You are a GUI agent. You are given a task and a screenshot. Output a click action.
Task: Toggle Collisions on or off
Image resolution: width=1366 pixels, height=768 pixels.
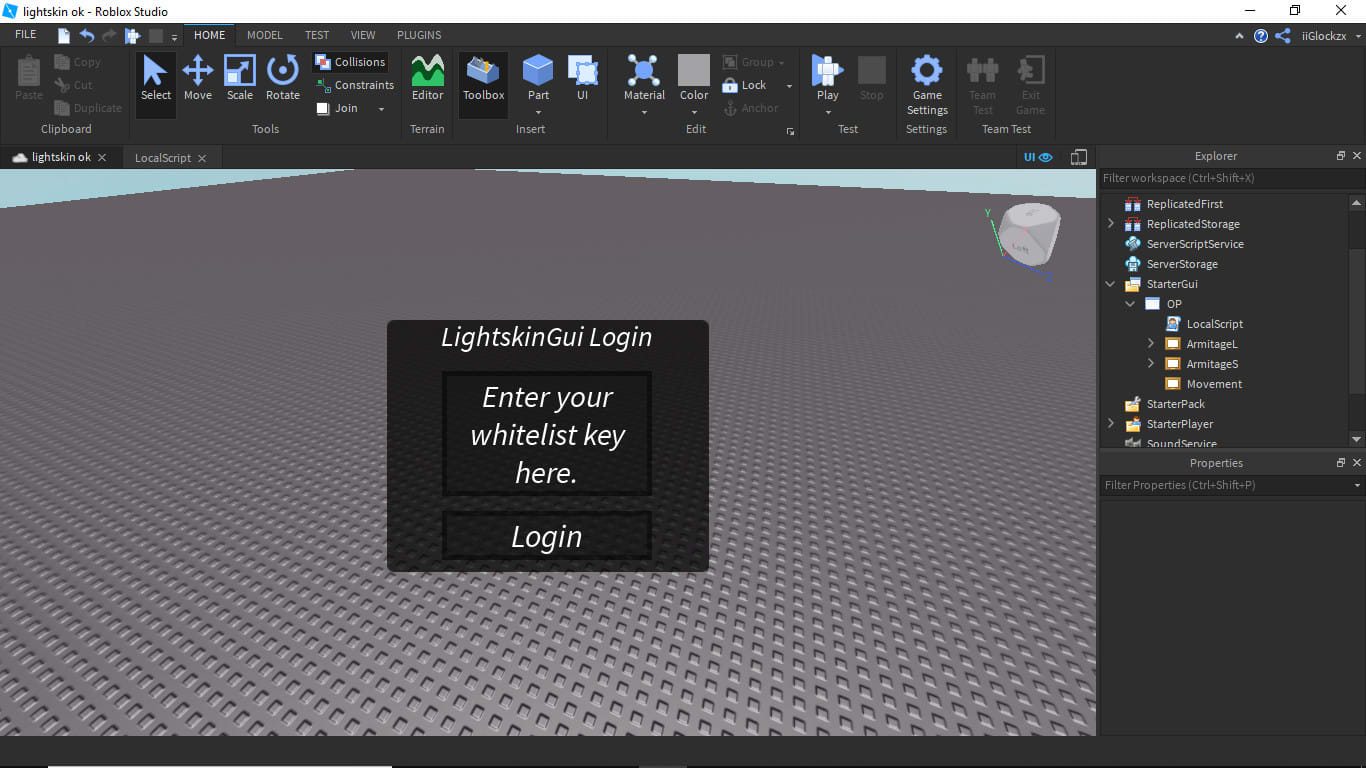point(350,62)
